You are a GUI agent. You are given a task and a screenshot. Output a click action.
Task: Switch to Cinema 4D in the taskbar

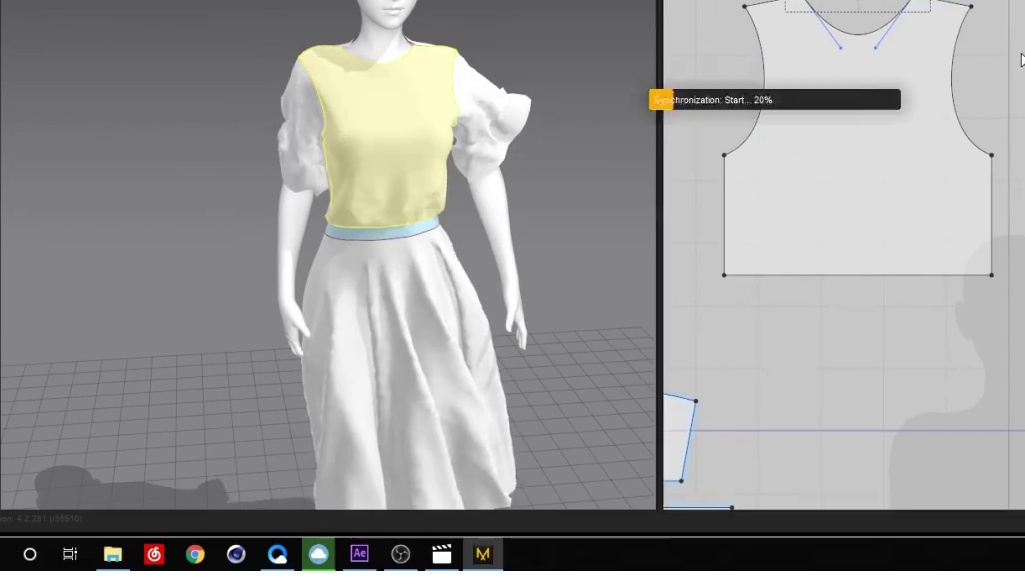(236, 554)
